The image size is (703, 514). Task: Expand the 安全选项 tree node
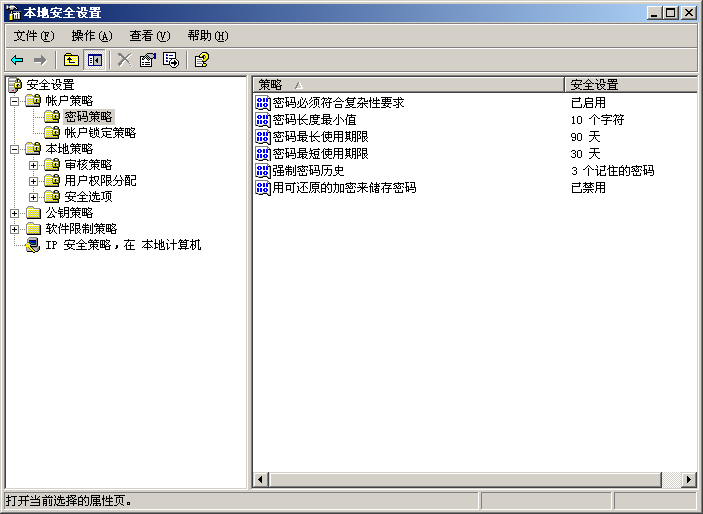(33, 197)
